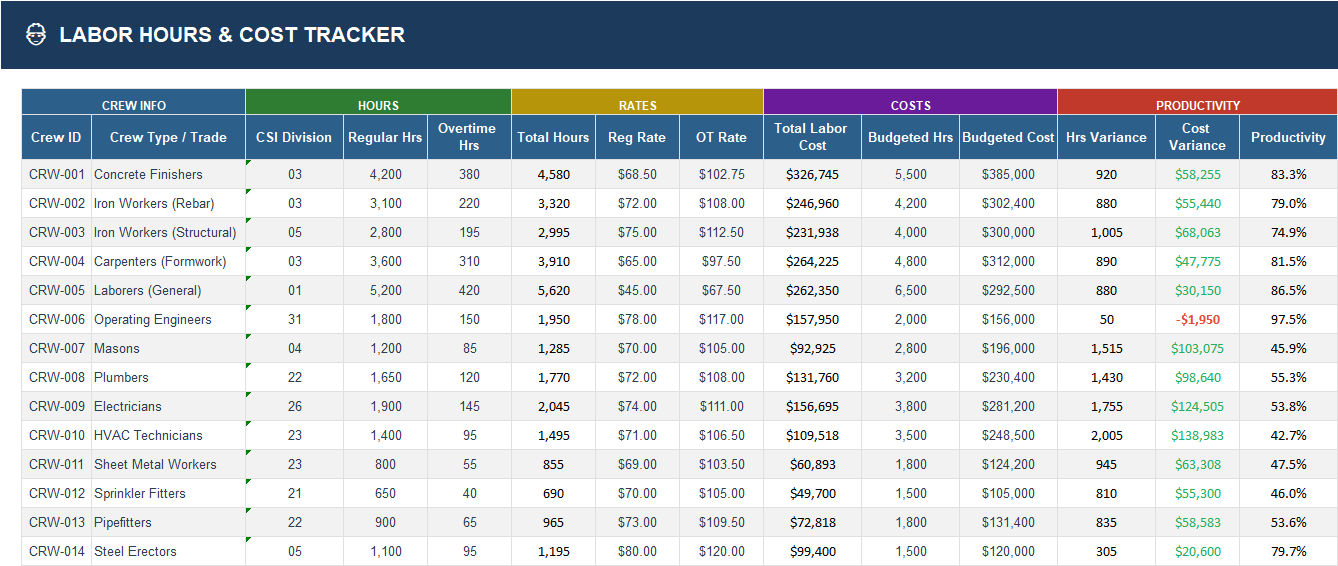
Task: Select regular hours 5,200 for Laborers
Action: (x=385, y=290)
